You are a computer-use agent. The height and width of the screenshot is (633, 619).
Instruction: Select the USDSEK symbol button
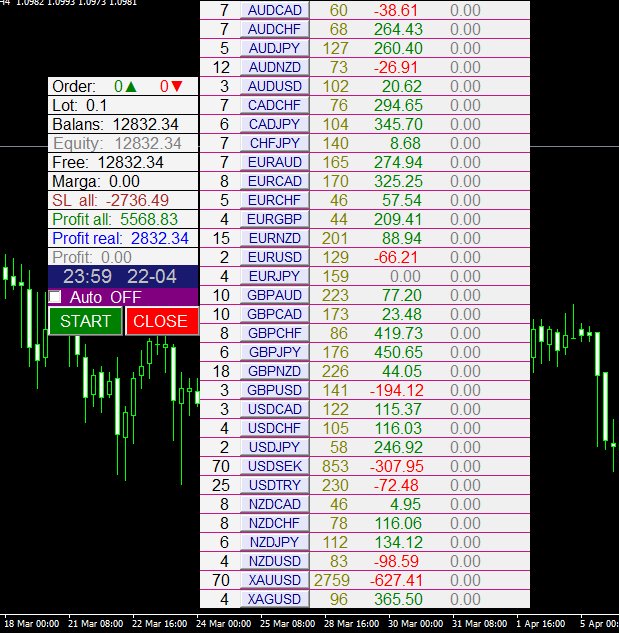pos(275,466)
